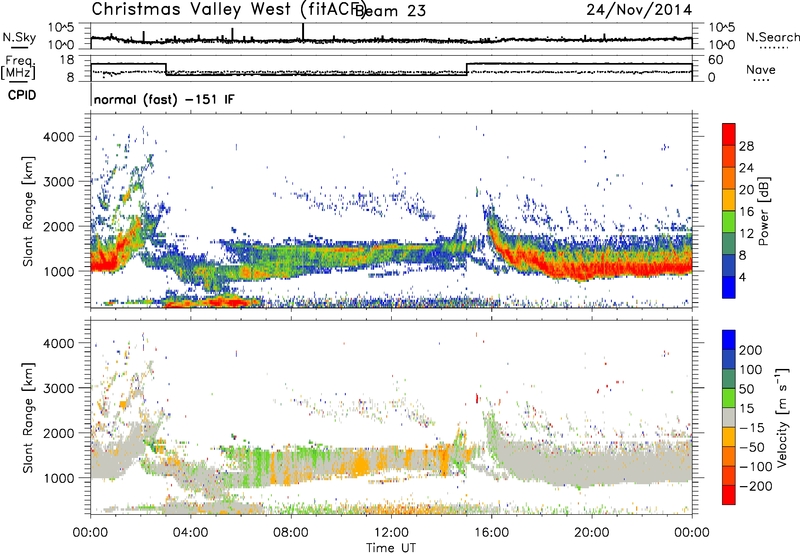The height and width of the screenshot is (554, 800).
Task: Click the velocity panel 'Slant Range [km]' label
Action: point(28,417)
